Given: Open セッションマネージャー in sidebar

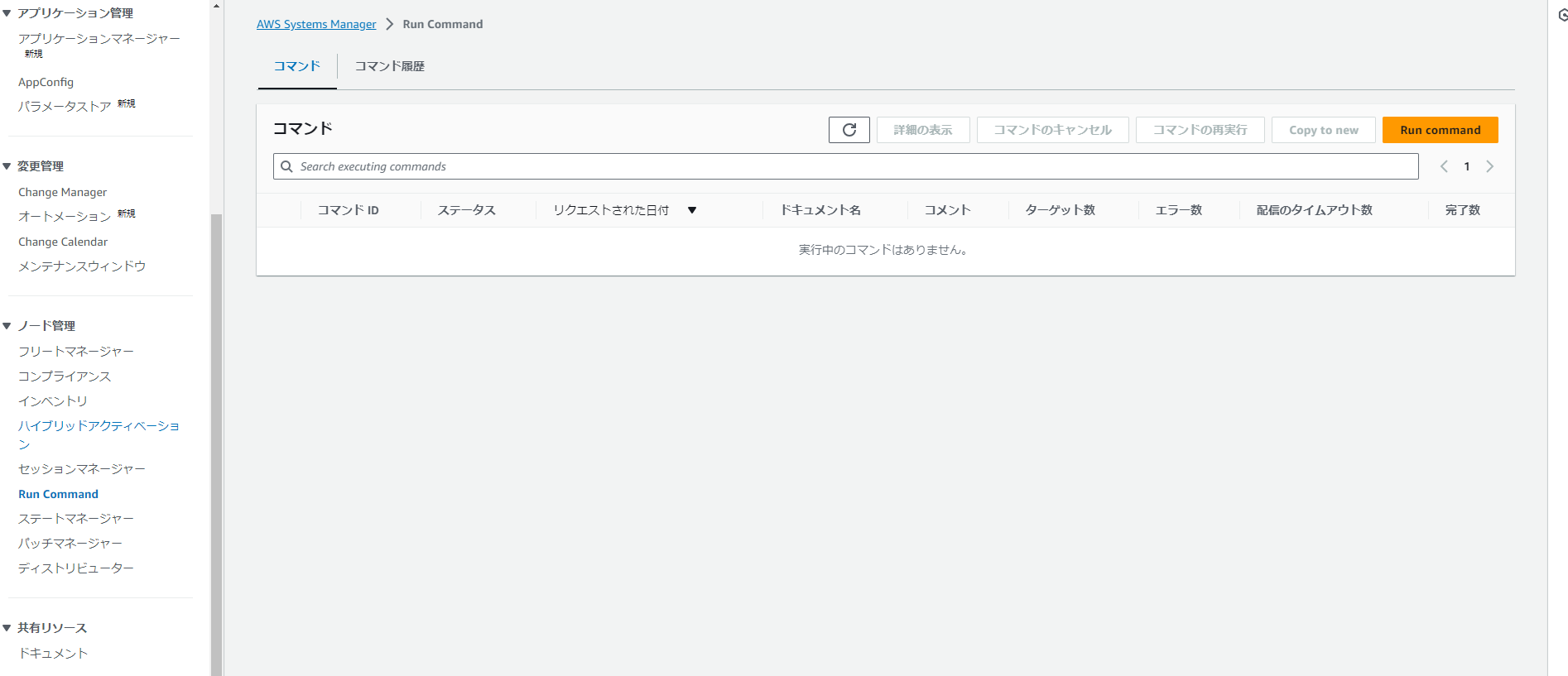Looking at the screenshot, I should tap(82, 469).
